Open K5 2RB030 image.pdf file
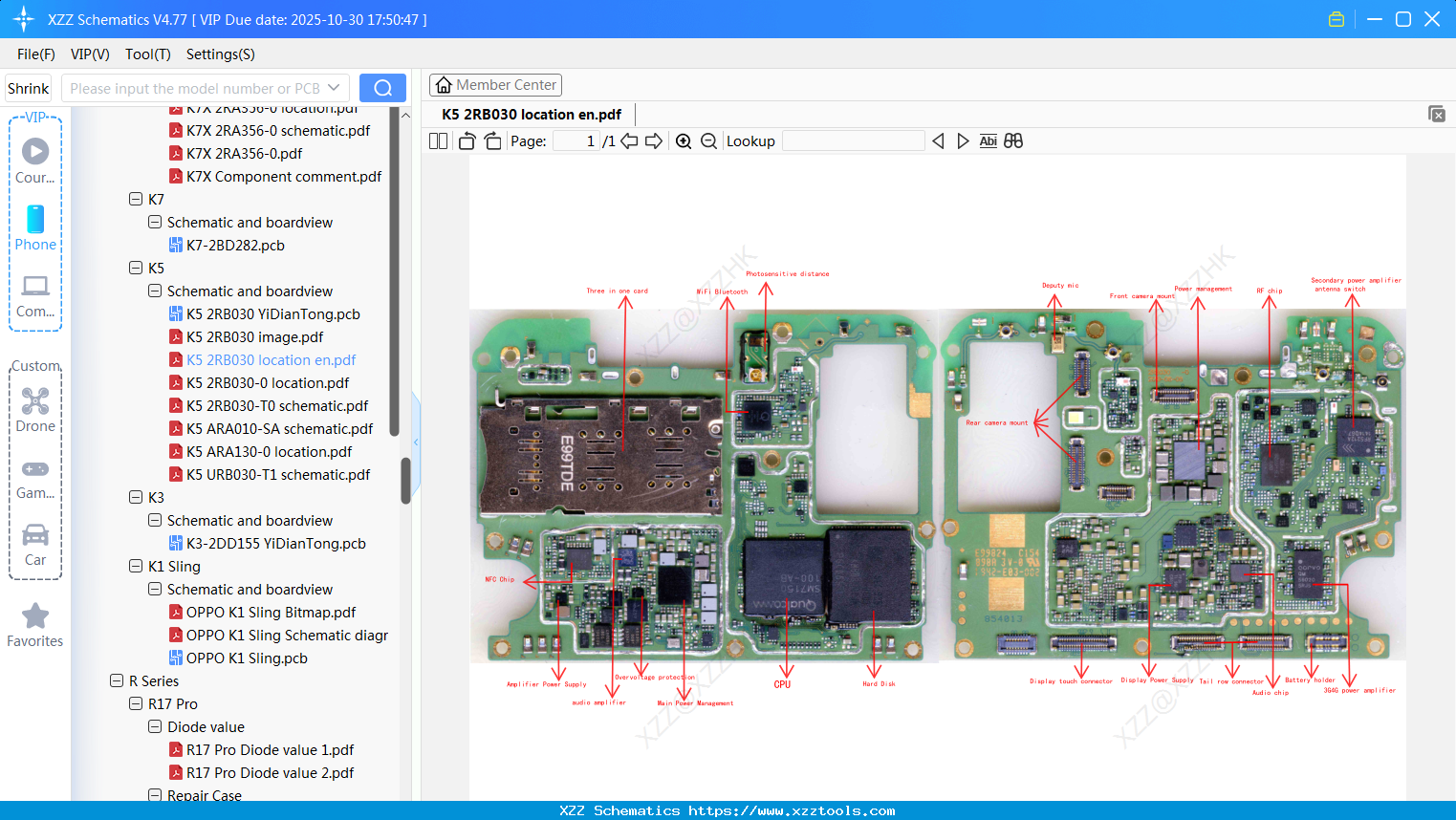 point(254,337)
